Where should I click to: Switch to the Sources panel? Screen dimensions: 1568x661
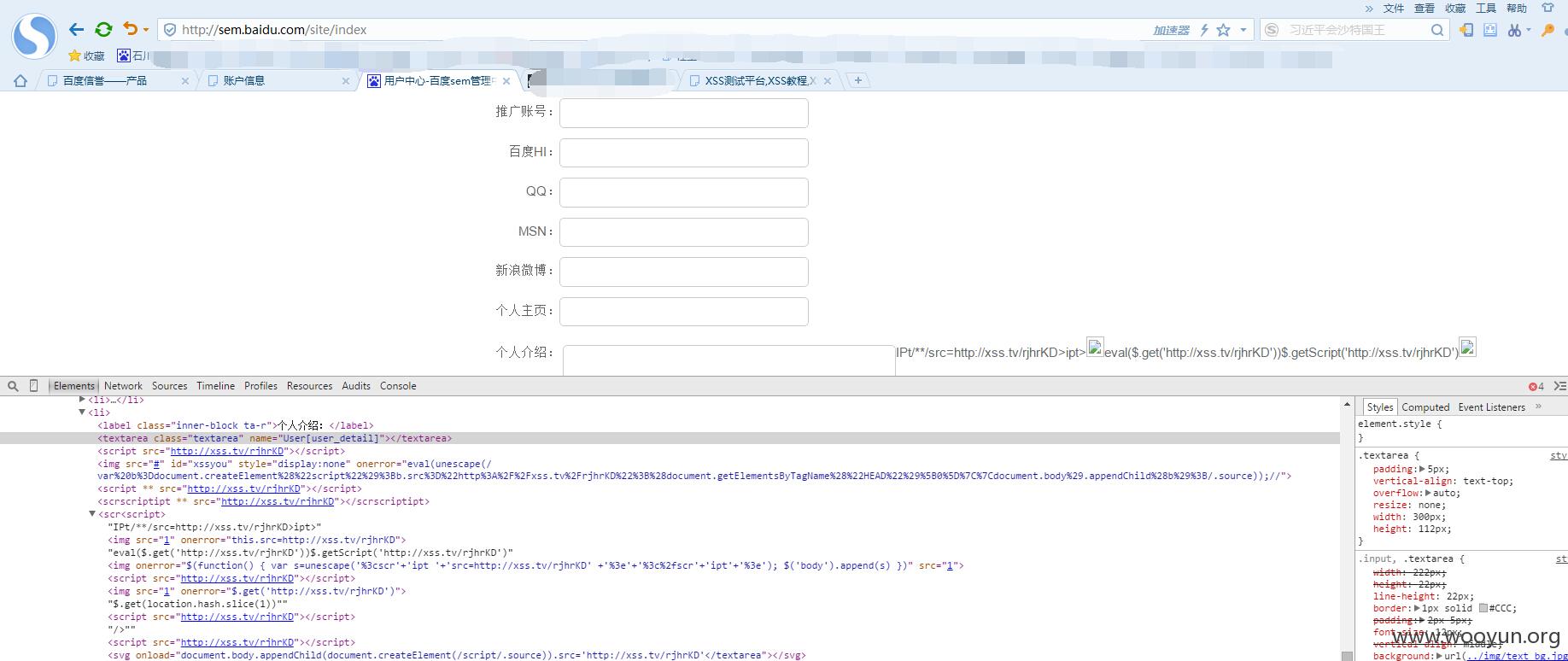tap(169, 386)
